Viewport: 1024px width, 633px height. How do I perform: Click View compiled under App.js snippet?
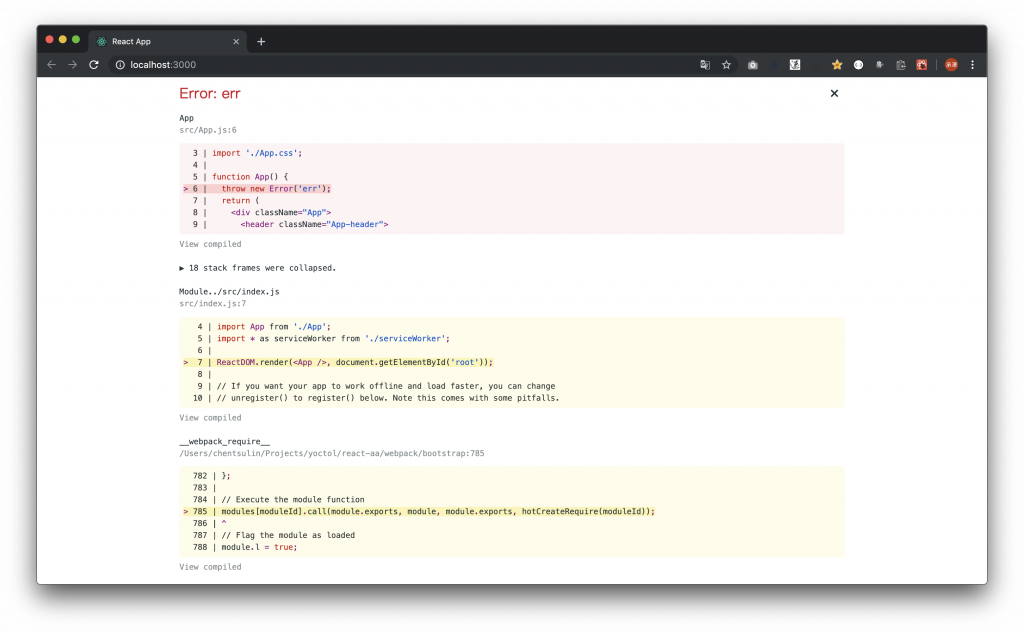click(x=210, y=244)
